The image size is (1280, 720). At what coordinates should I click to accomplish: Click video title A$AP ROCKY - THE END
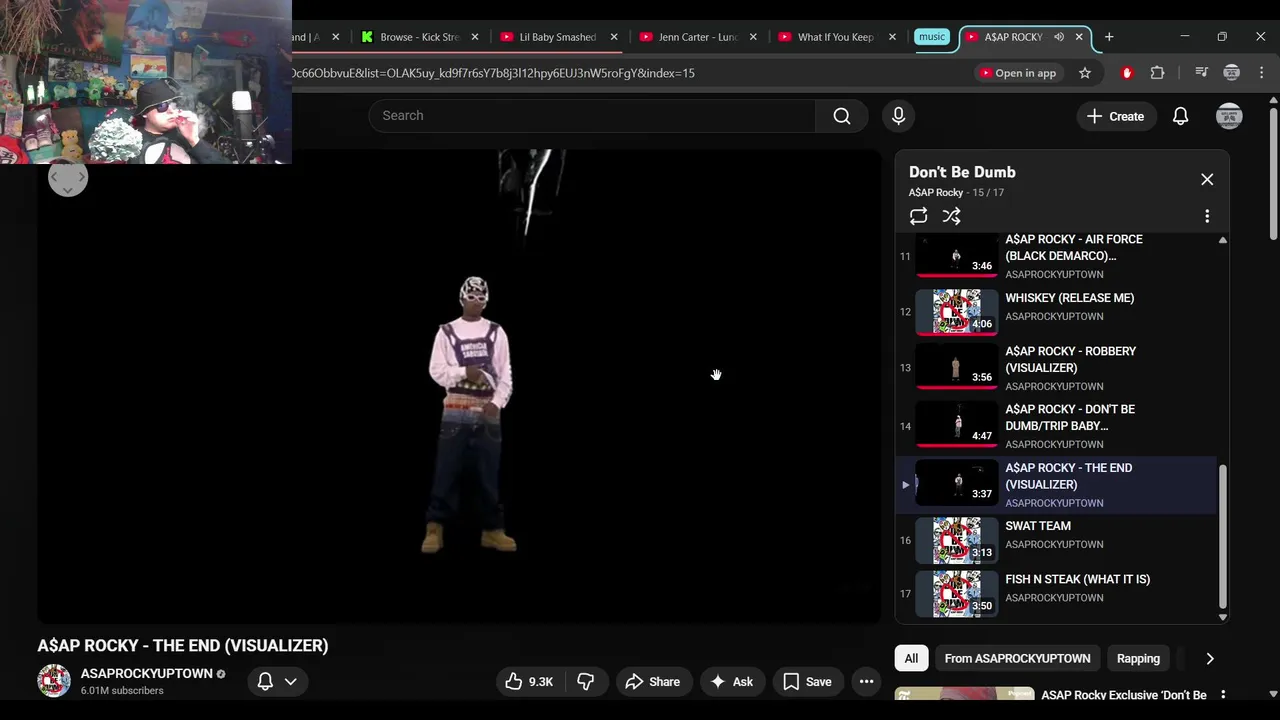(x=183, y=645)
